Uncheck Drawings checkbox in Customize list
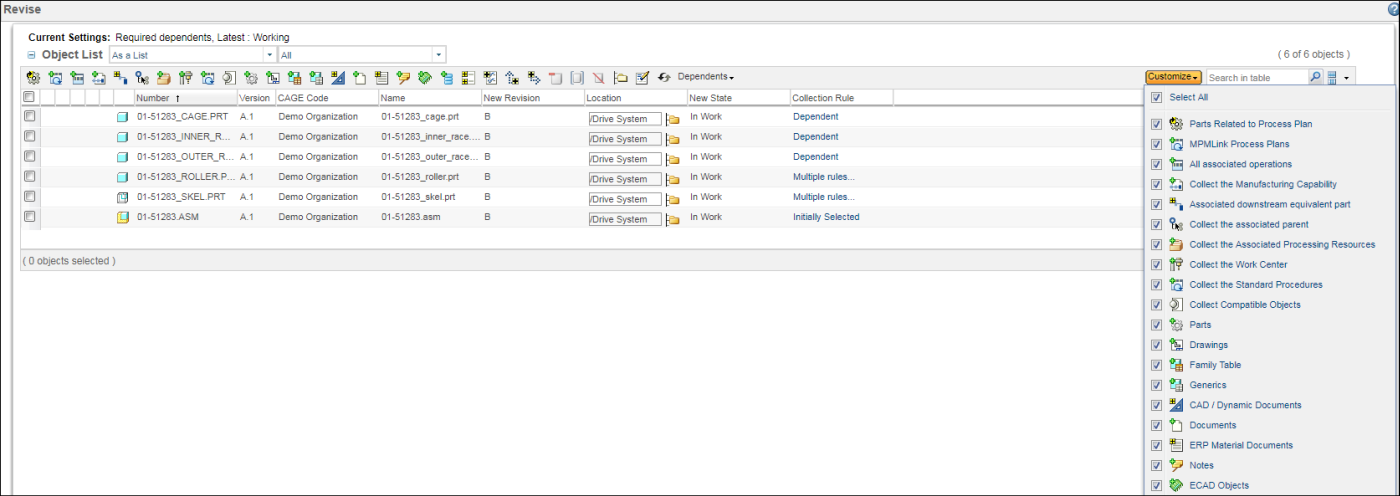The width and height of the screenshot is (1400, 496). [1157, 345]
